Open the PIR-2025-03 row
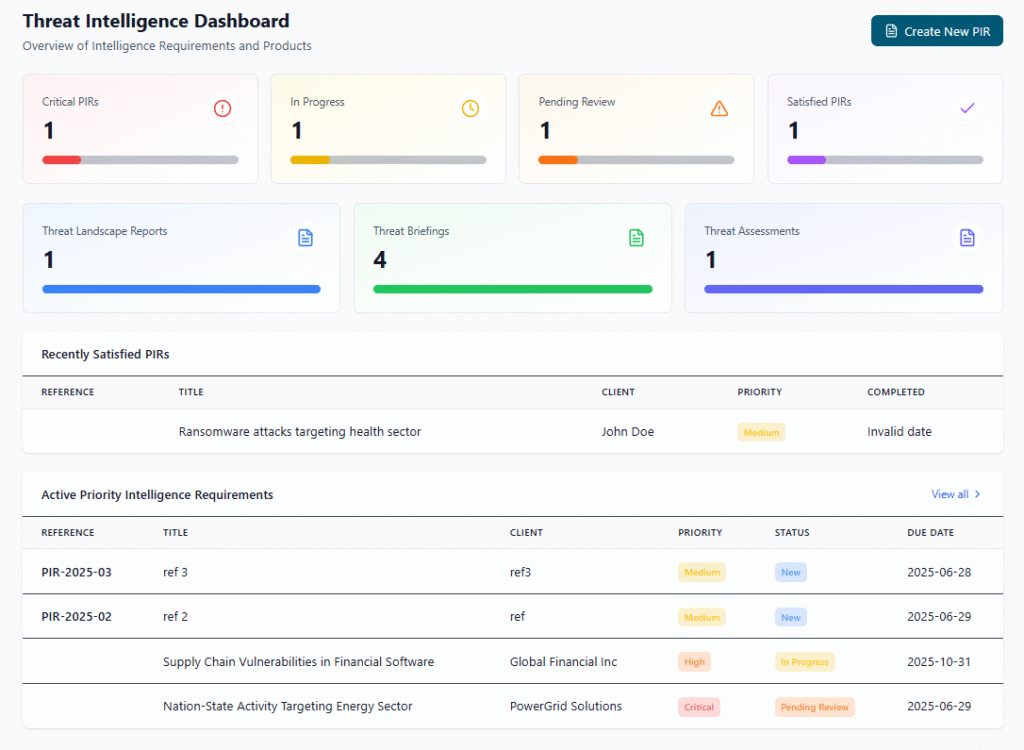The height and width of the screenshot is (750, 1024). coord(513,572)
